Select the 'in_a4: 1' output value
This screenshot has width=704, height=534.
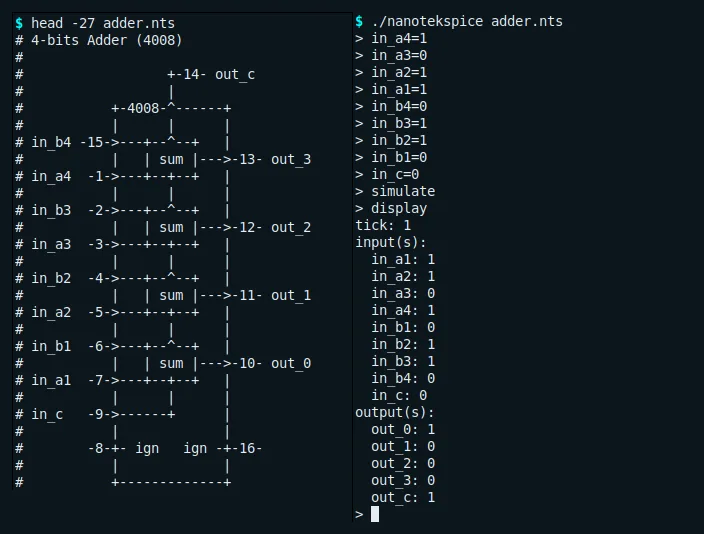tap(403, 311)
